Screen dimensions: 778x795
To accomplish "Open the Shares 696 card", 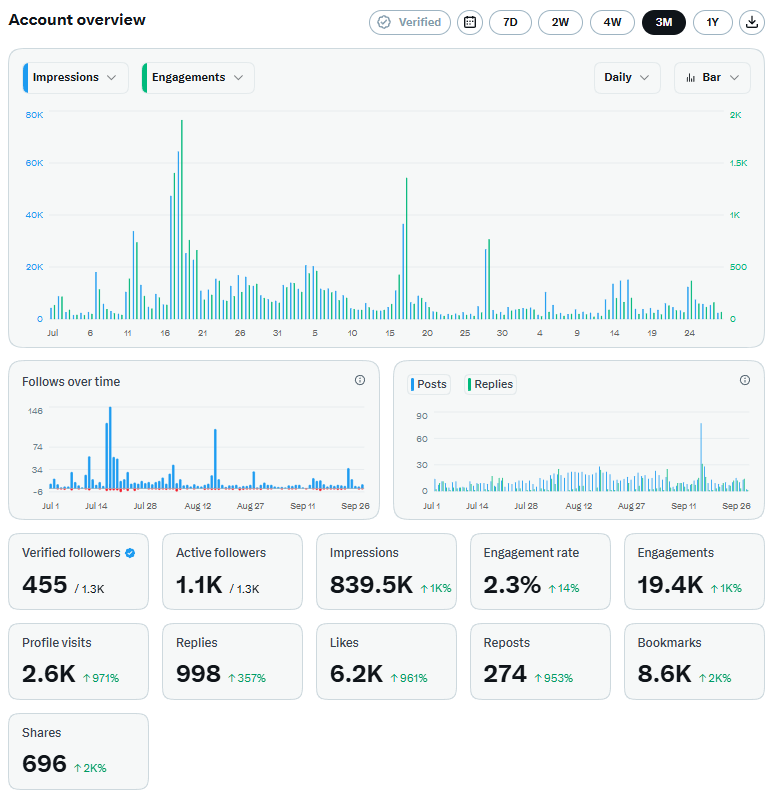I will click(x=79, y=751).
